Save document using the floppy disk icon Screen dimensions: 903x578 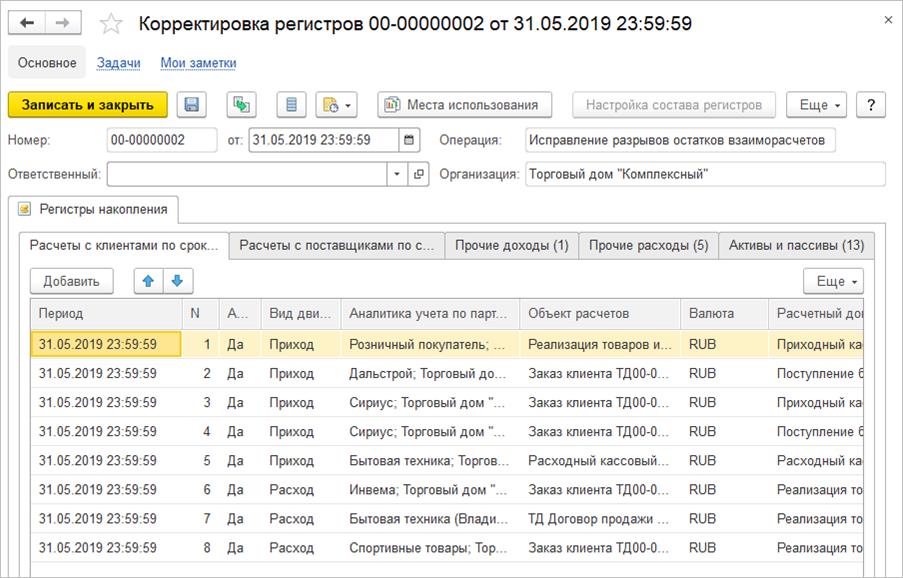coord(192,105)
